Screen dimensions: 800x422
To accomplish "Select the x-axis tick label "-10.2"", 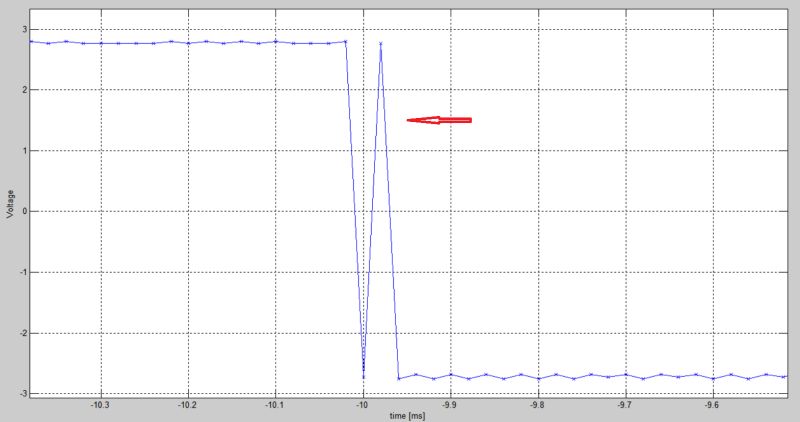I will pos(187,405).
